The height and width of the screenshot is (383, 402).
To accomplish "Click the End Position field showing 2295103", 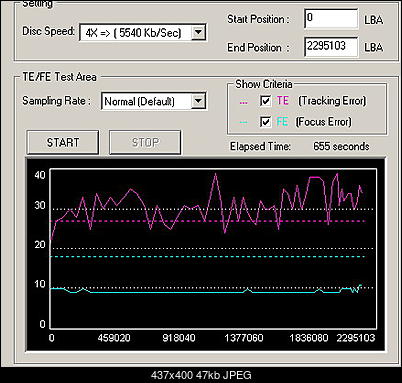I will click(x=331, y=47).
